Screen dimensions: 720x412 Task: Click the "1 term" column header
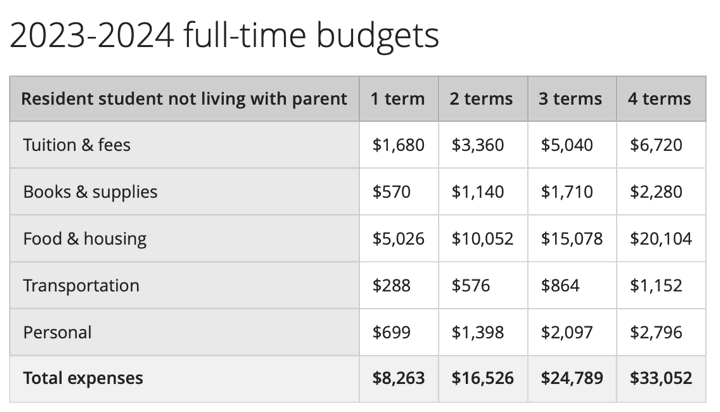398,99
